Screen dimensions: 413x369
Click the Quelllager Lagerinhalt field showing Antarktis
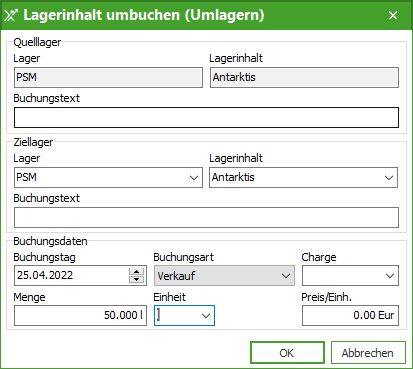pos(304,78)
